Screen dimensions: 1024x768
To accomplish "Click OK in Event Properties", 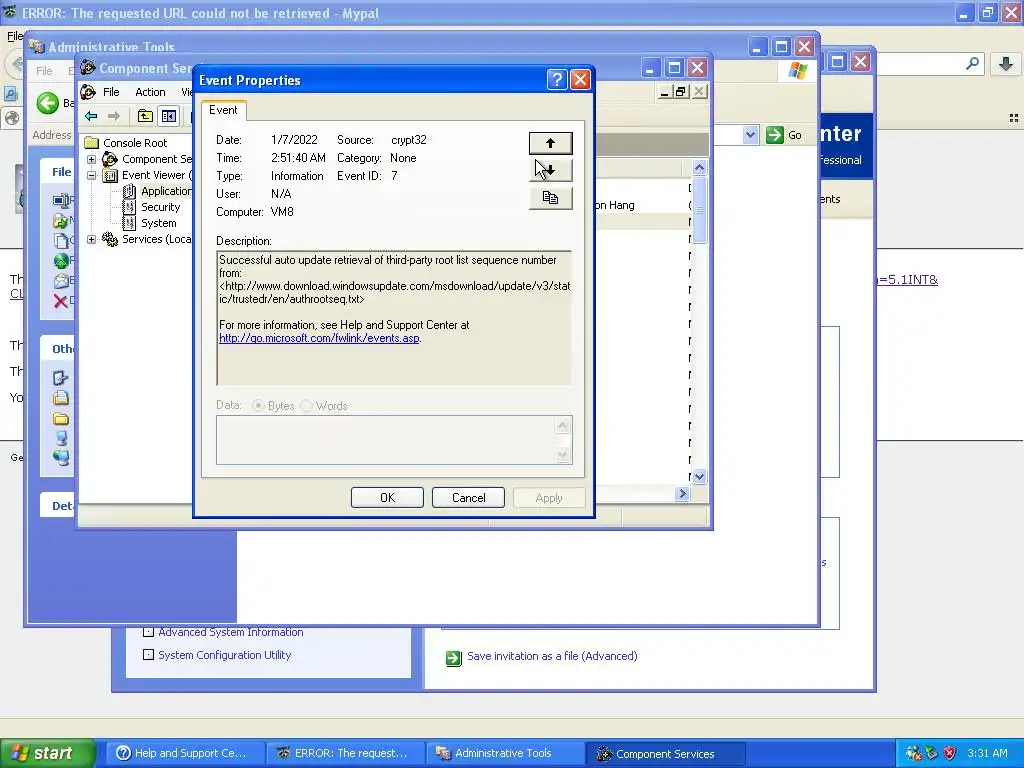I will pyautogui.click(x=387, y=498).
